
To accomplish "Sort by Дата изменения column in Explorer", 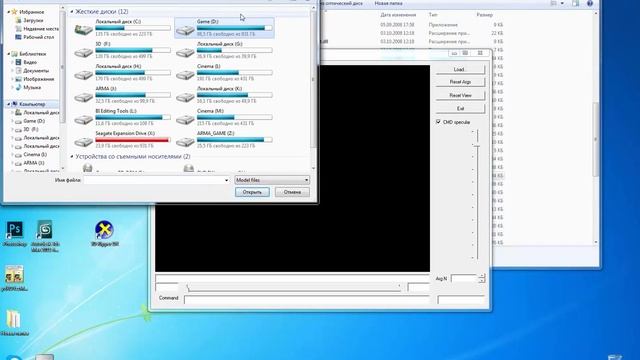I will tap(398, 15).
